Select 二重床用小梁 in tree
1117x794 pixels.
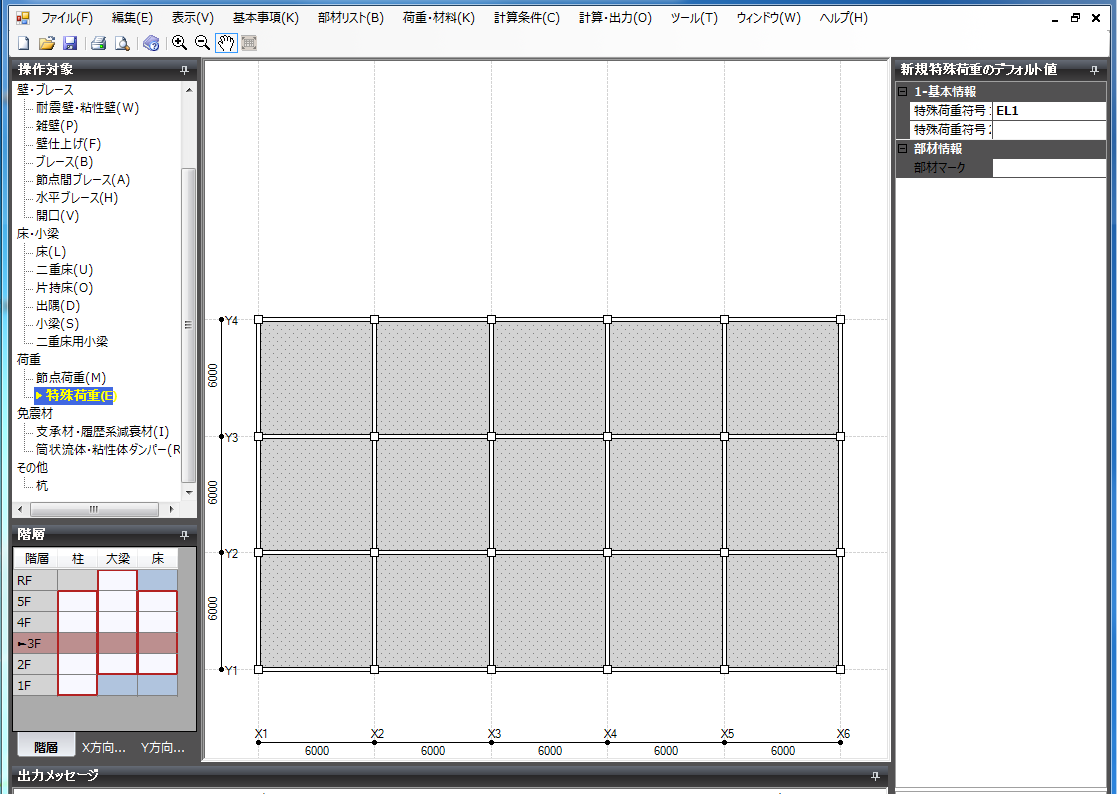[72, 342]
